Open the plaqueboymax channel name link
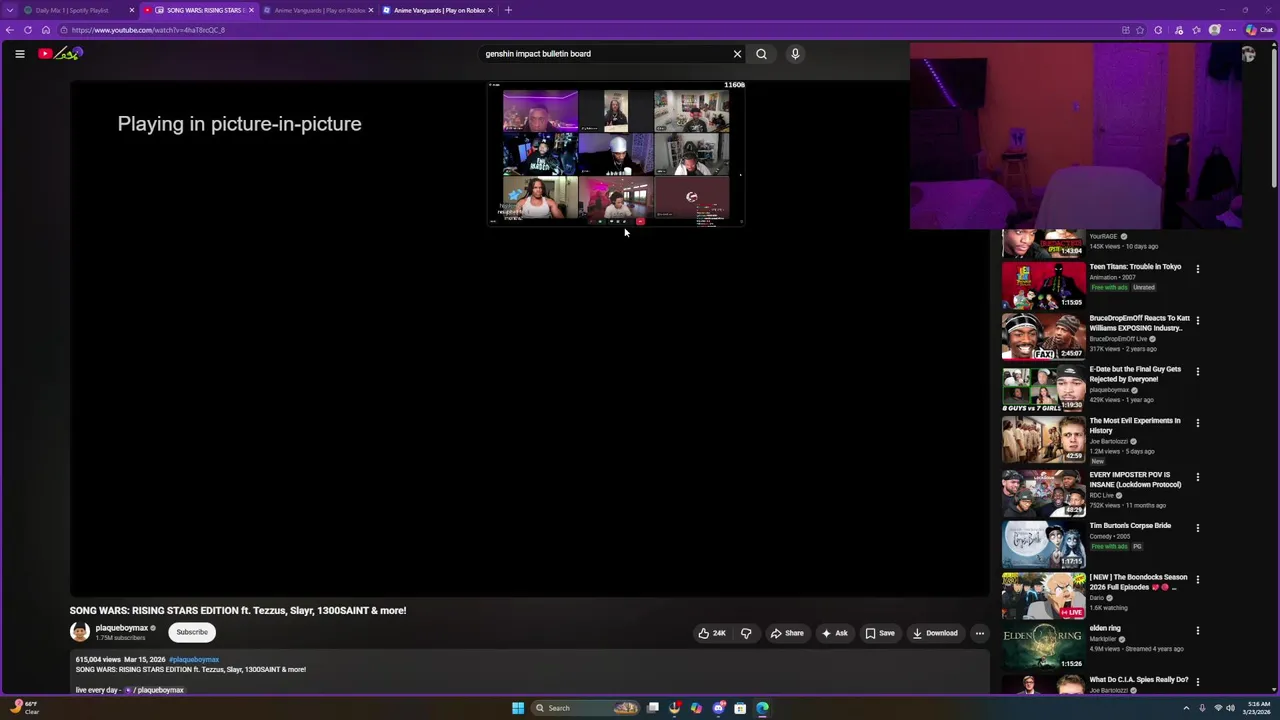Image resolution: width=1280 pixels, height=720 pixels. tap(121, 628)
